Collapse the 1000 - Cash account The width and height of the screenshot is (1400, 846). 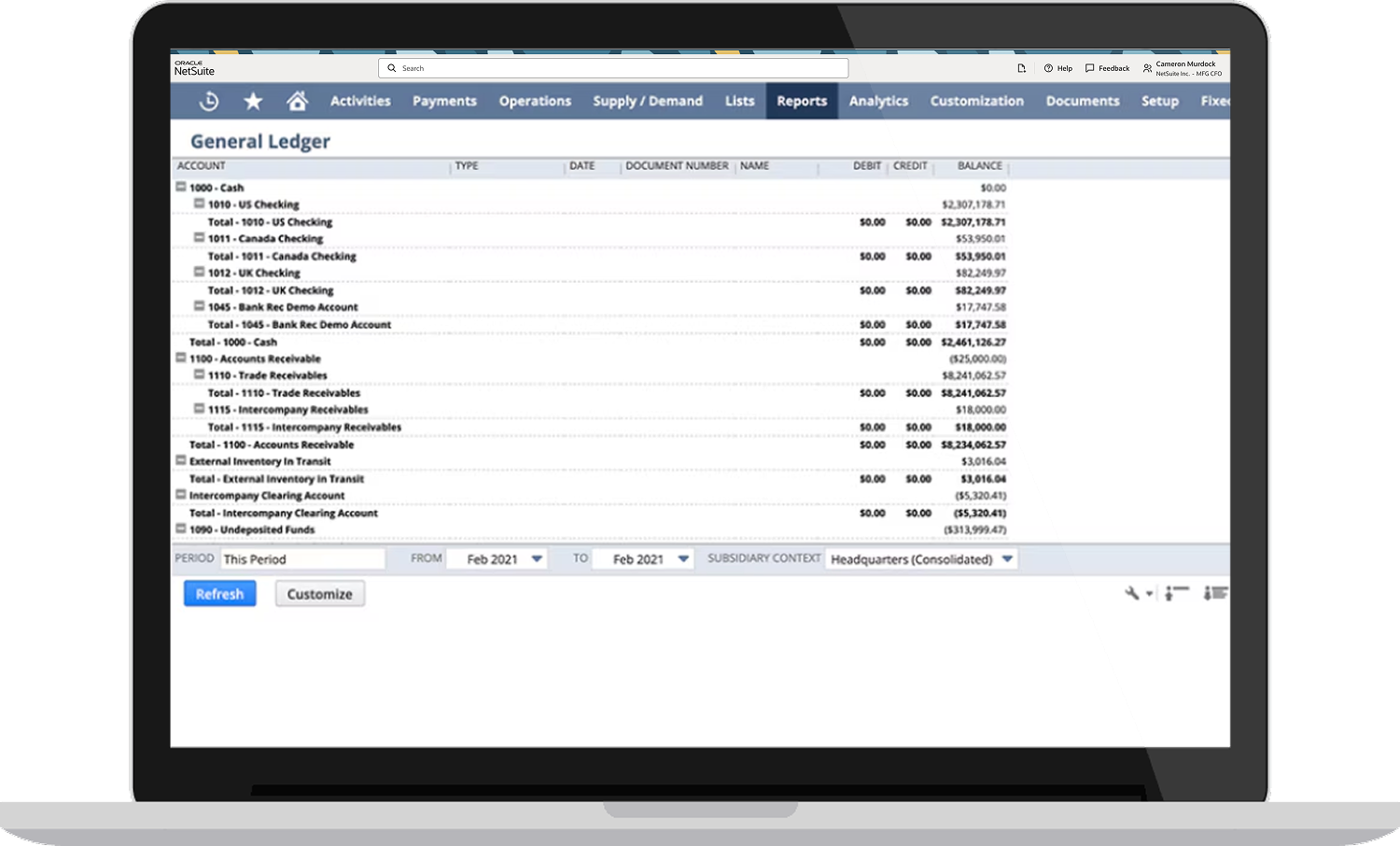tap(181, 187)
